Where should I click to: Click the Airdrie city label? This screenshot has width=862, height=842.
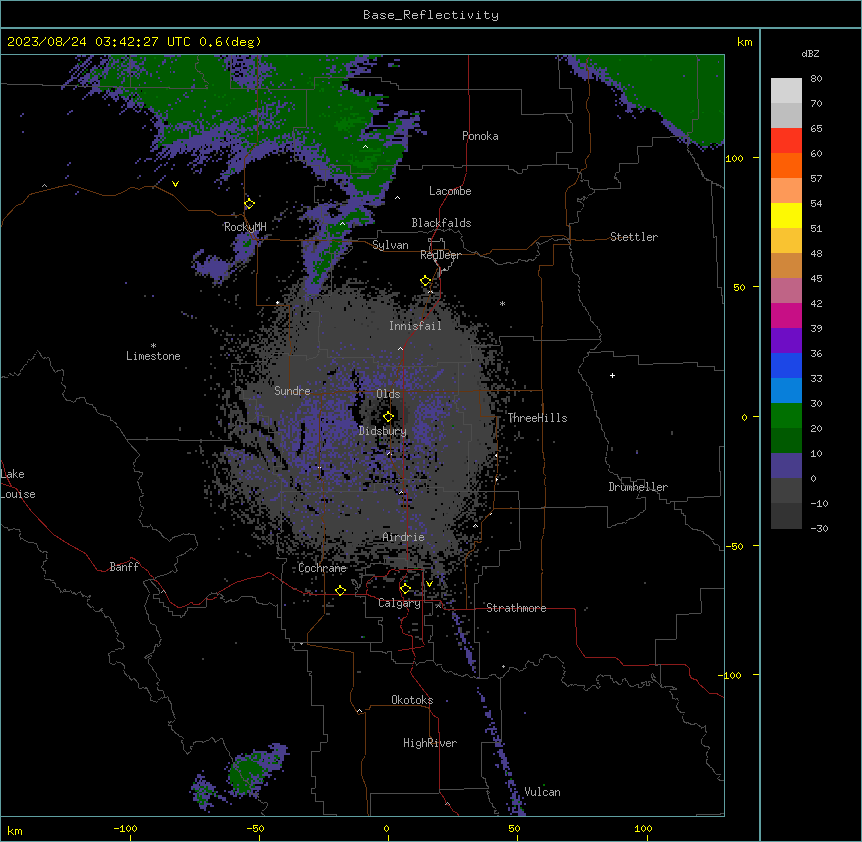403,537
